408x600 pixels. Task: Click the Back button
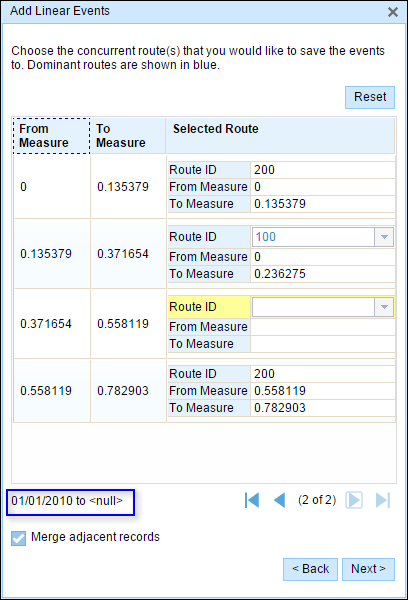[310, 569]
